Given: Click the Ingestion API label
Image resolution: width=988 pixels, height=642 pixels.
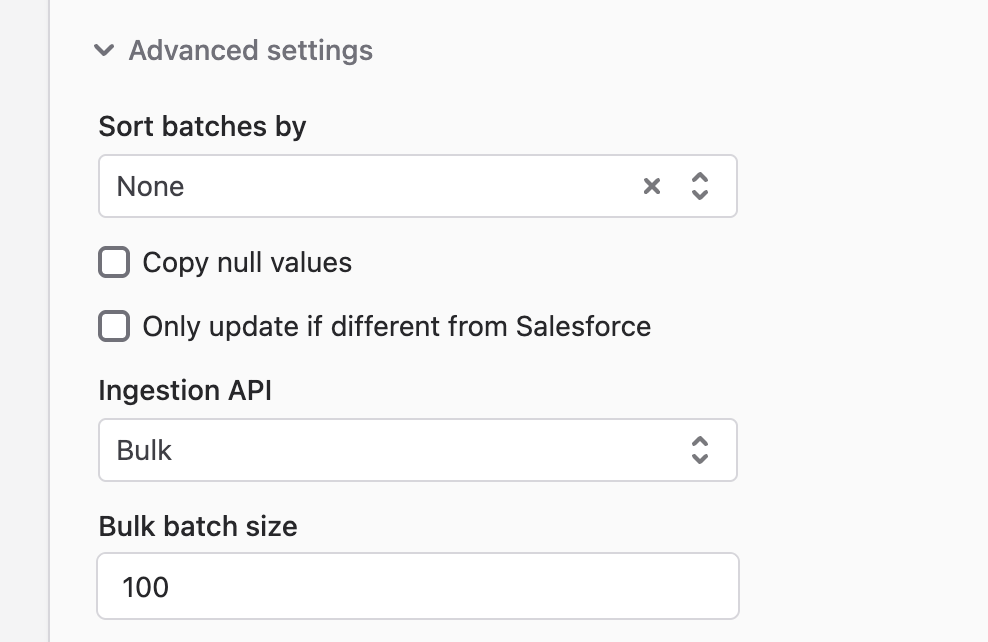Looking at the screenshot, I should click(185, 390).
